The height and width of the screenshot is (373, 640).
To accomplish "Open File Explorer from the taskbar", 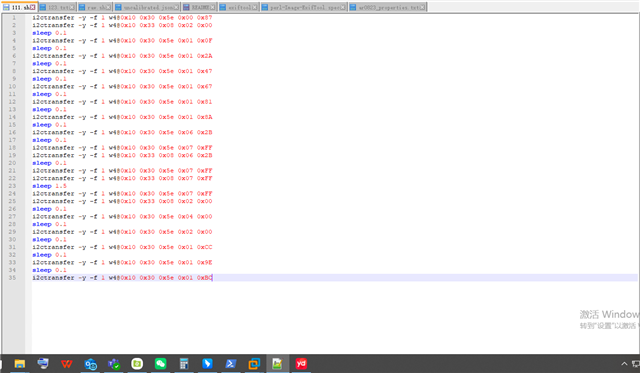I will tap(20, 363).
